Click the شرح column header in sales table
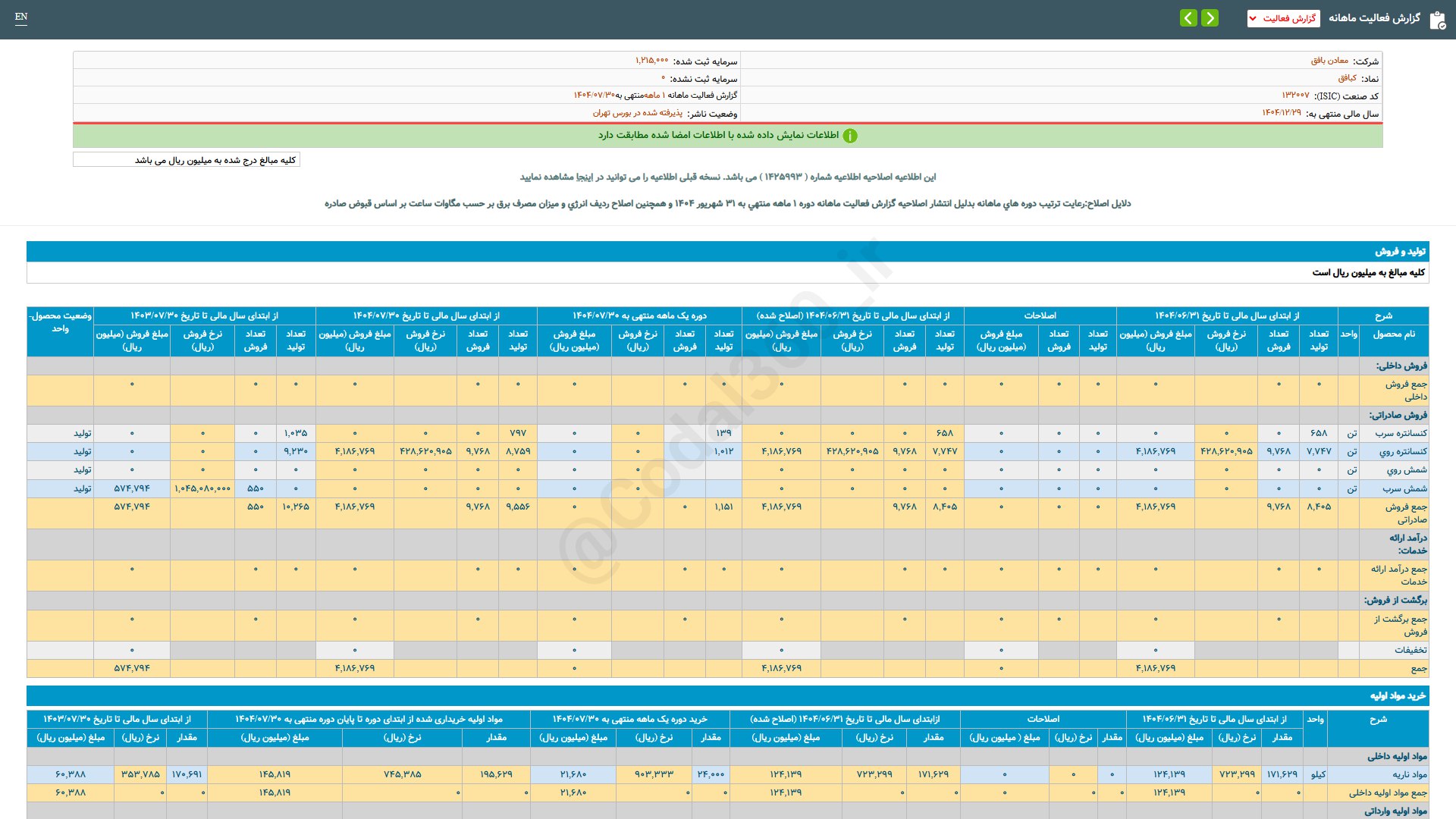1456x819 pixels. click(x=1383, y=315)
